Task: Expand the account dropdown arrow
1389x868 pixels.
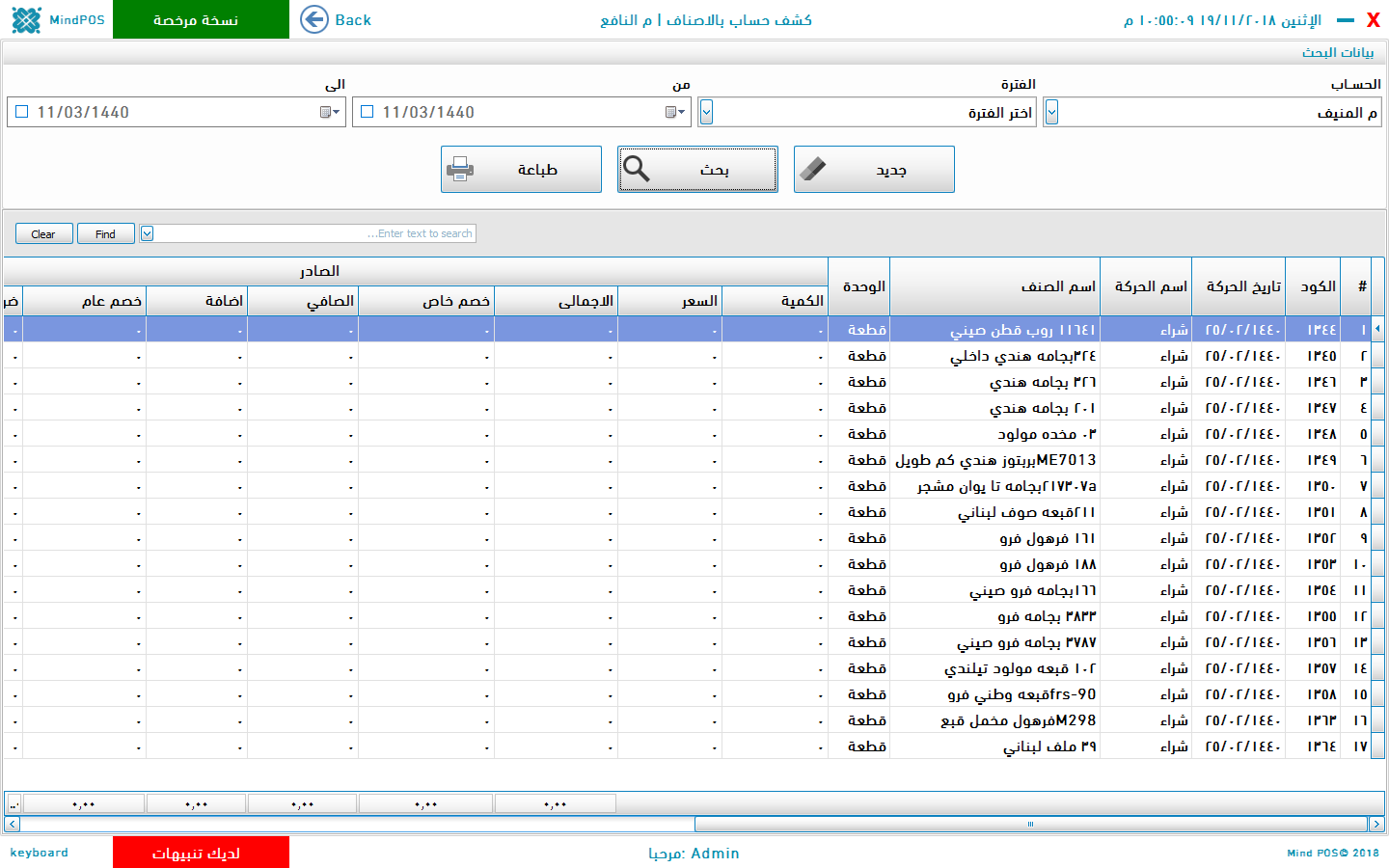Action: point(1051,113)
